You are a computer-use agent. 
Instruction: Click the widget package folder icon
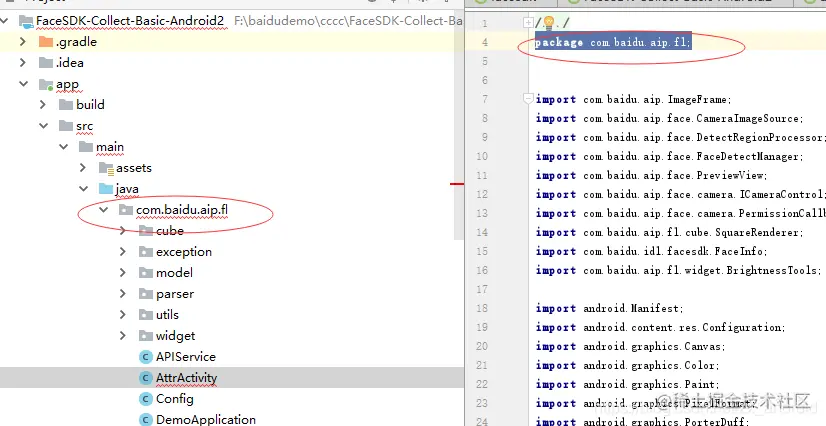point(146,336)
